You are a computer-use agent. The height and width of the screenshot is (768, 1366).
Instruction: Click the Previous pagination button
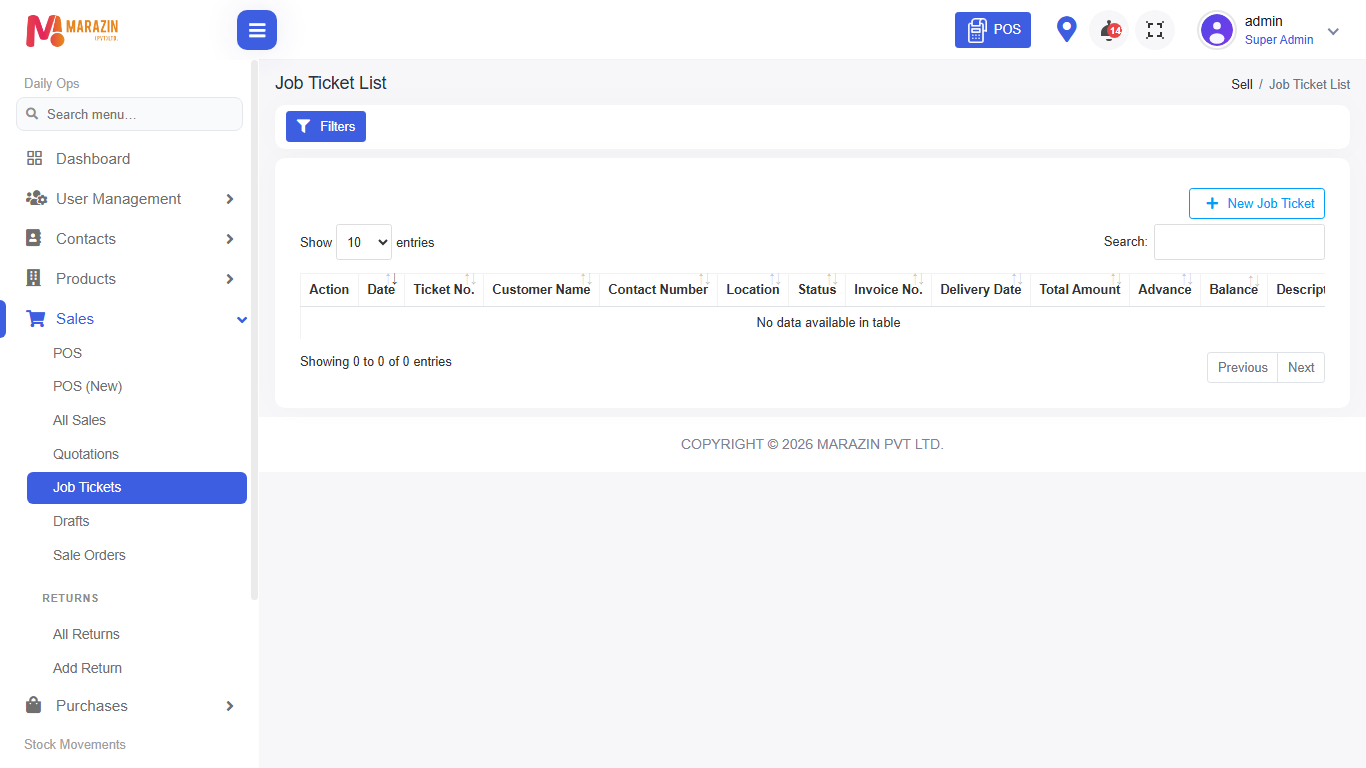(1243, 367)
